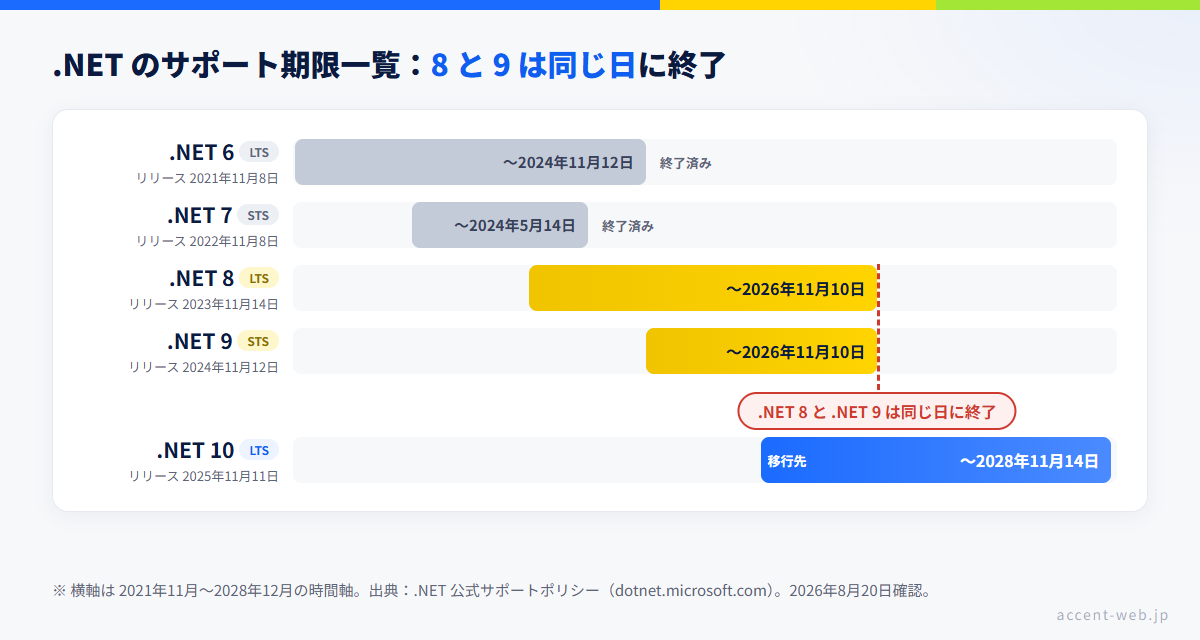Viewport: 1200px width, 640px height.
Task: Click the blue .NET 10 support bar
Action: tap(936, 460)
